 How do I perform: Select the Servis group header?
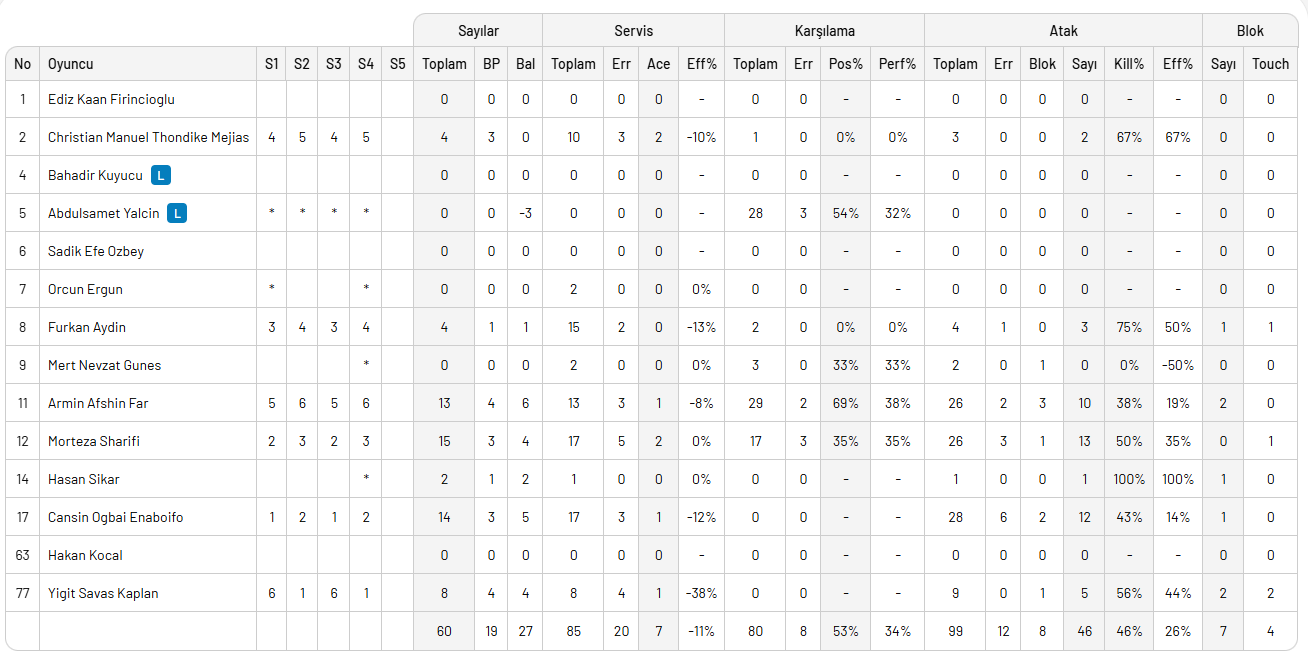[633, 31]
